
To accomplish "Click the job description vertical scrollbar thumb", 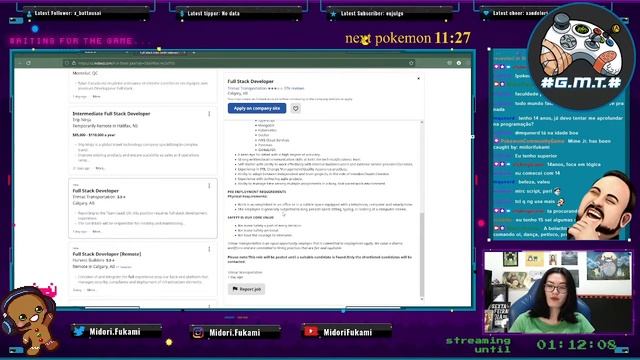I will pyautogui.click(x=422, y=255).
